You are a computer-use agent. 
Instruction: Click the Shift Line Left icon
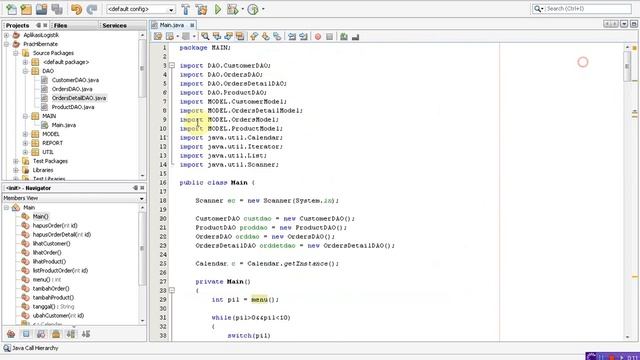point(292,37)
